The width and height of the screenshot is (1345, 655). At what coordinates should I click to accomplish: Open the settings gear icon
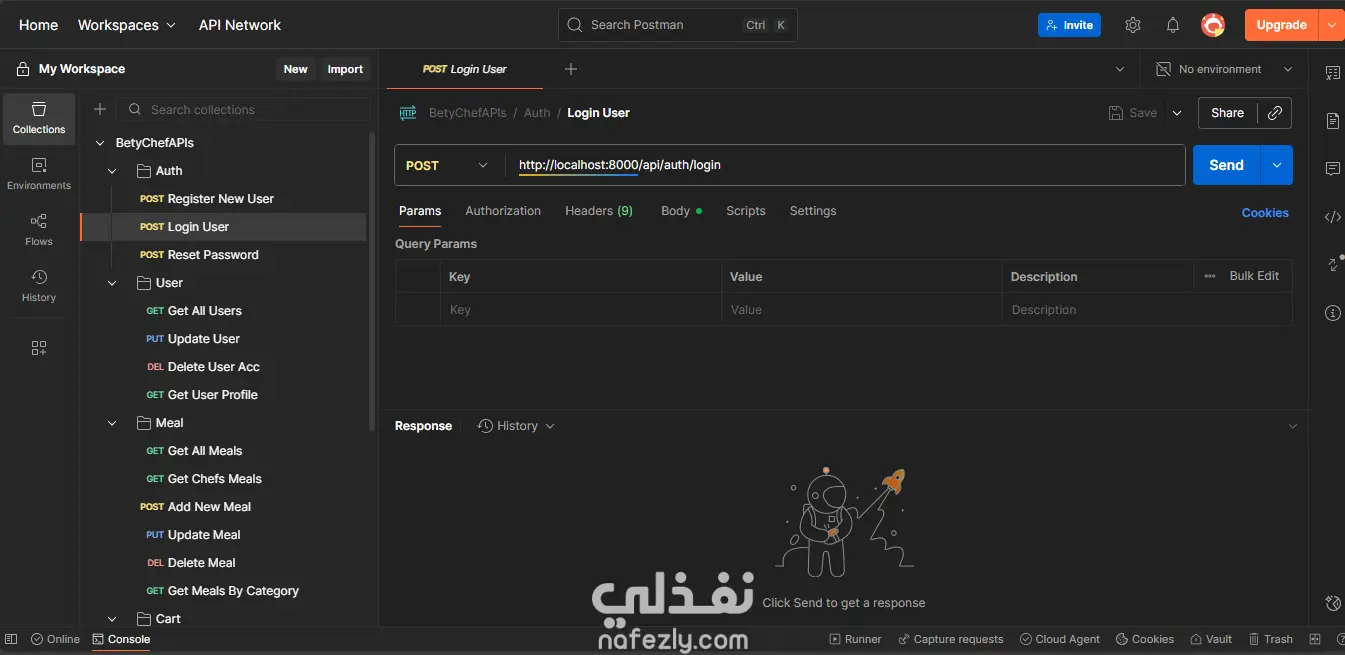[1132, 25]
